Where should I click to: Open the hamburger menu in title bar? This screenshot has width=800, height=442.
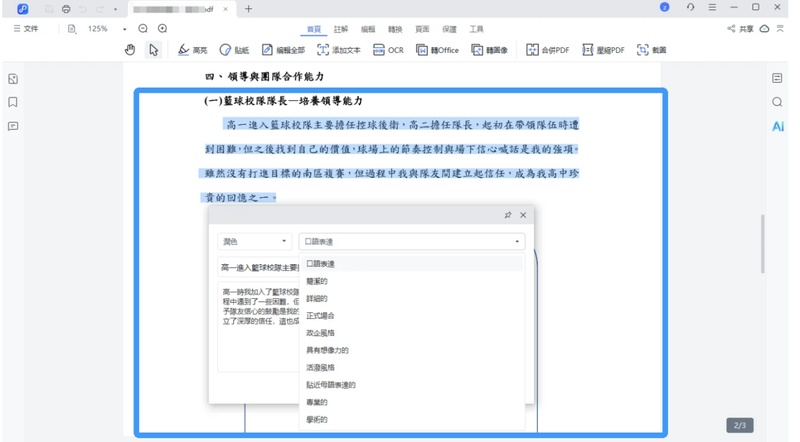click(712, 7)
